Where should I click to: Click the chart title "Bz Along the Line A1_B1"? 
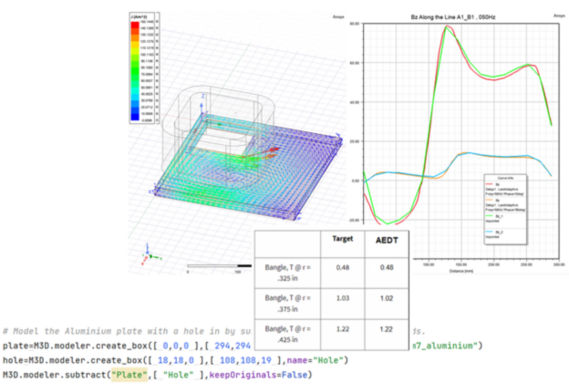coord(453,17)
